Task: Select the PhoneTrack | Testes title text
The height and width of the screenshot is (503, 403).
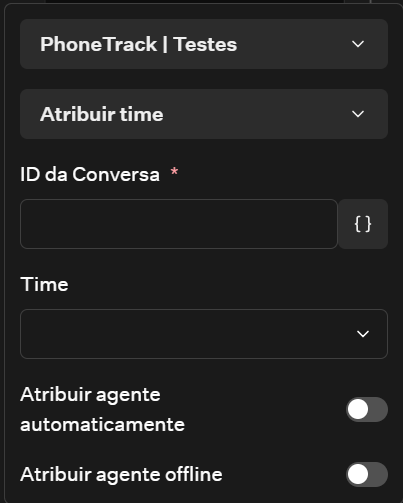Action: coord(138,44)
